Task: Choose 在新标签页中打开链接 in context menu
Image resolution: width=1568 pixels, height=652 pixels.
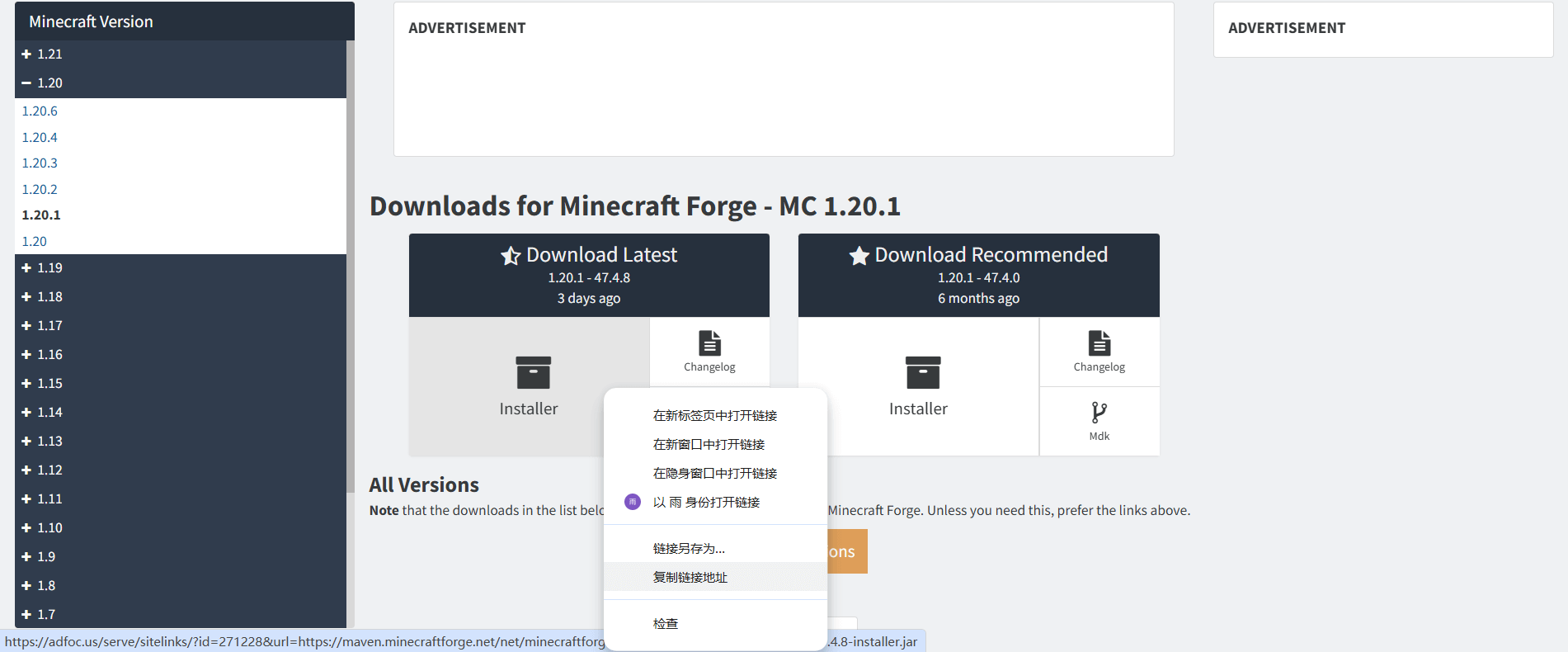Action: 714,416
